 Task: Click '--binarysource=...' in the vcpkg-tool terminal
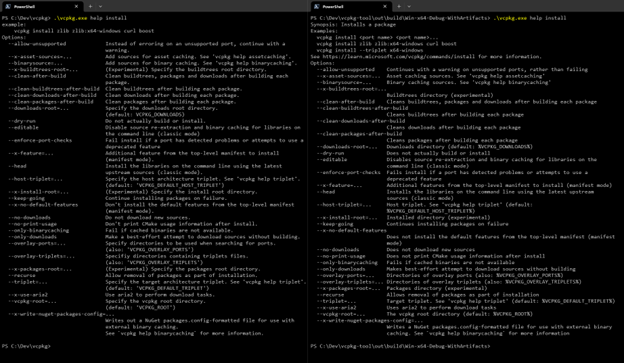[x=344, y=82]
